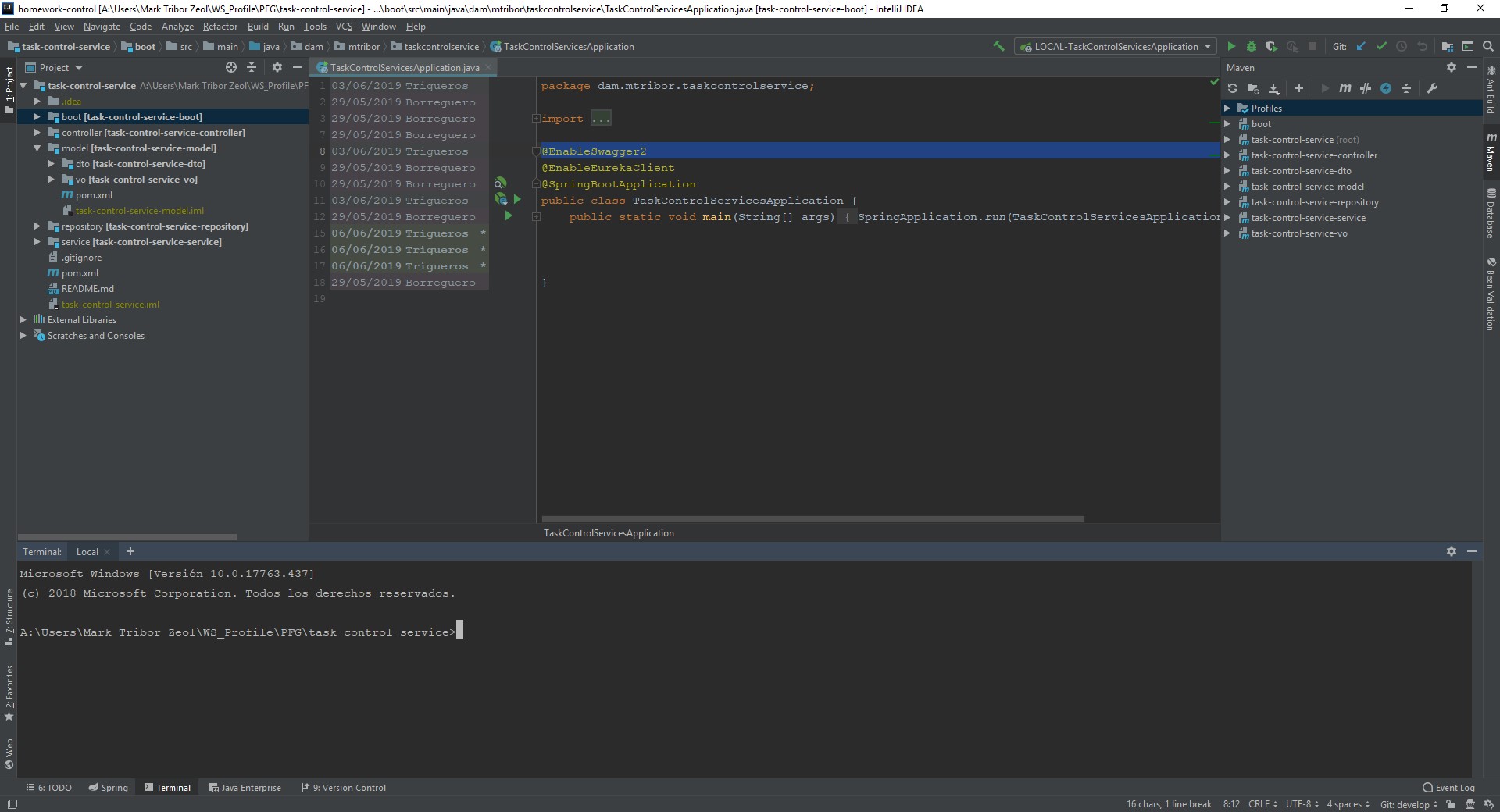The image size is (1500, 812).
Task: Collapse model [task-control-service-model] module
Action: pos(37,148)
